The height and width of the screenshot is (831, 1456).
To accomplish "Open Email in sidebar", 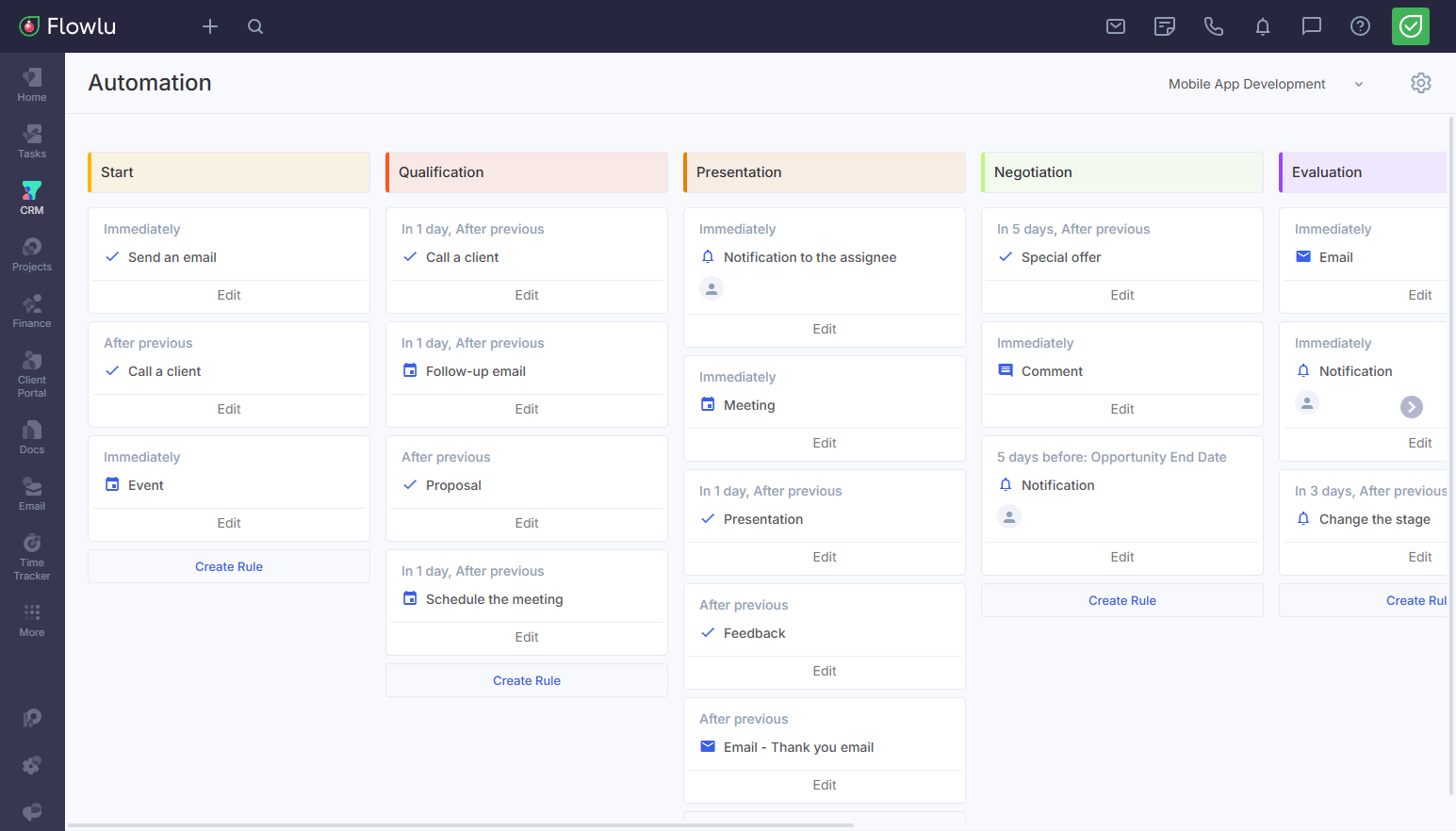I will click(x=32, y=494).
